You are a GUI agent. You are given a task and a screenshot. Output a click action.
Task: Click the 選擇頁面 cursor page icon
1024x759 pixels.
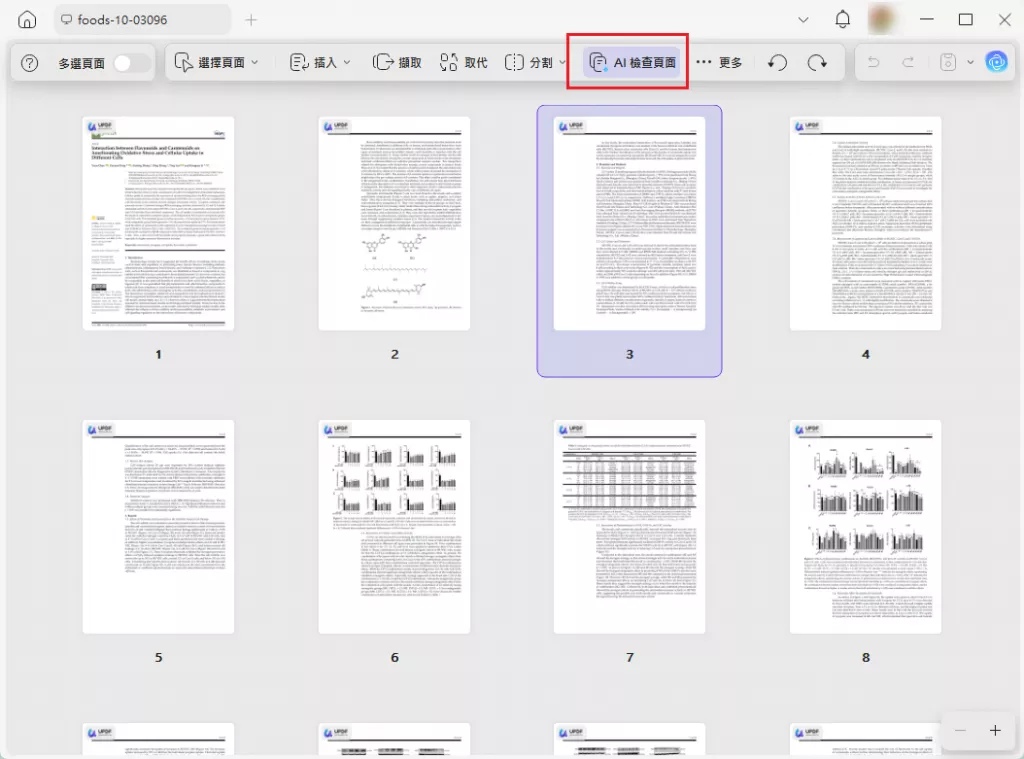coord(184,63)
